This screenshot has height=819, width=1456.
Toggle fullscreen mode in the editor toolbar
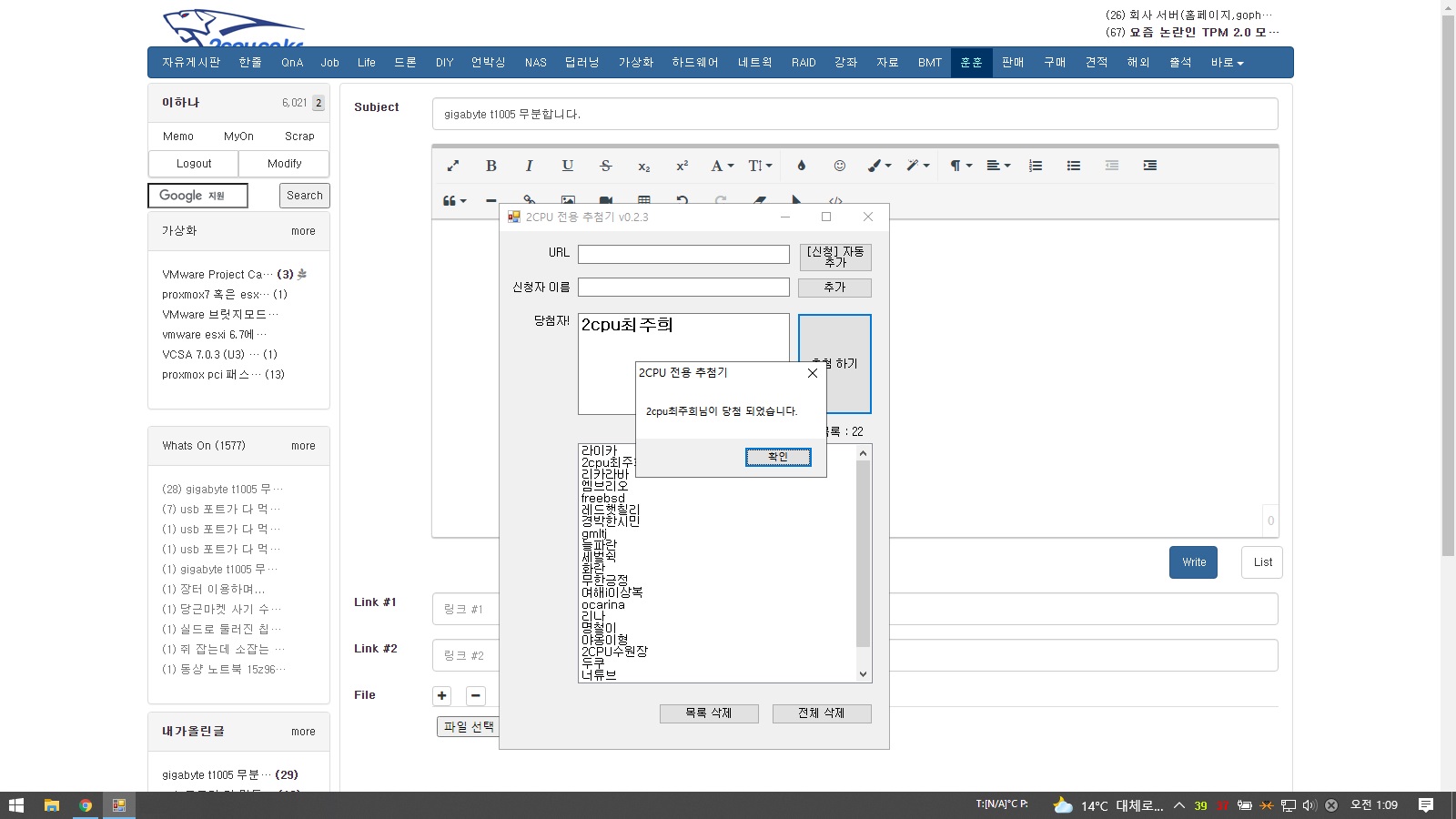[x=453, y=166]
